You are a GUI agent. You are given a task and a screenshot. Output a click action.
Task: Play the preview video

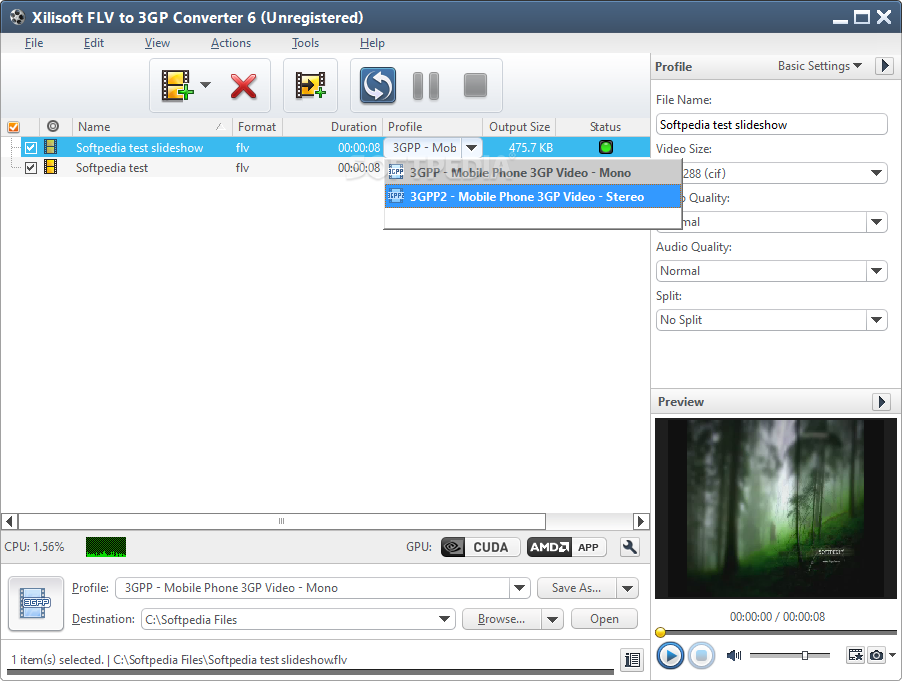coord(670,656)
